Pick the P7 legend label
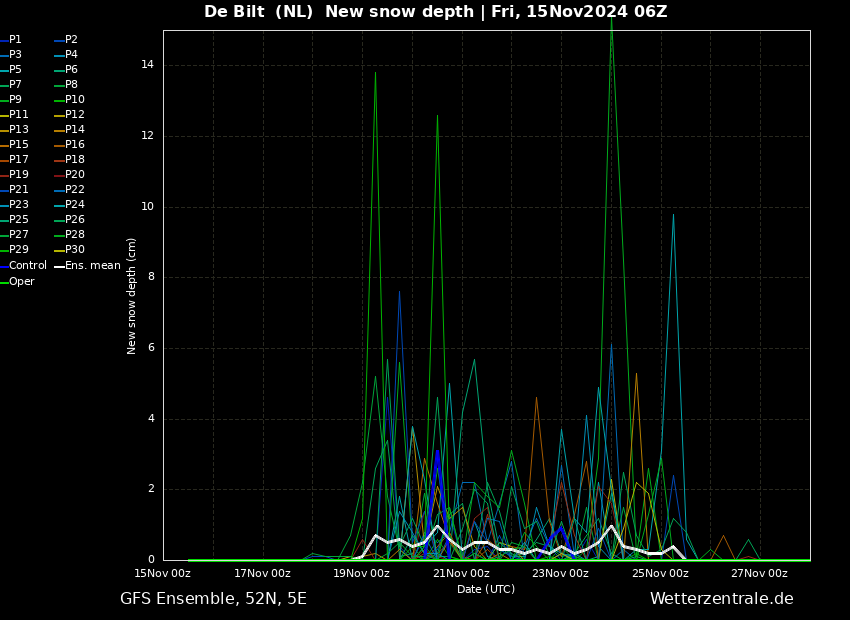The height and width of the screenshot is (620, 850). (15, 85)
